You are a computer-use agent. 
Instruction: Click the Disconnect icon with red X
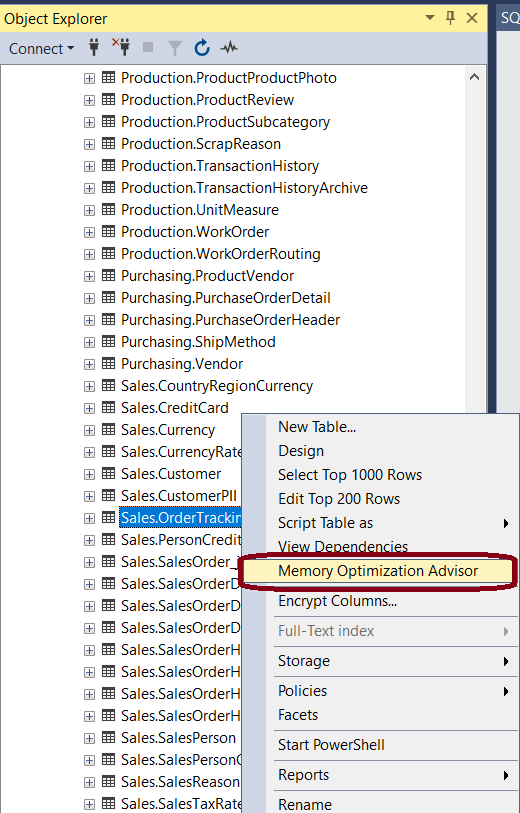[121, 47]
